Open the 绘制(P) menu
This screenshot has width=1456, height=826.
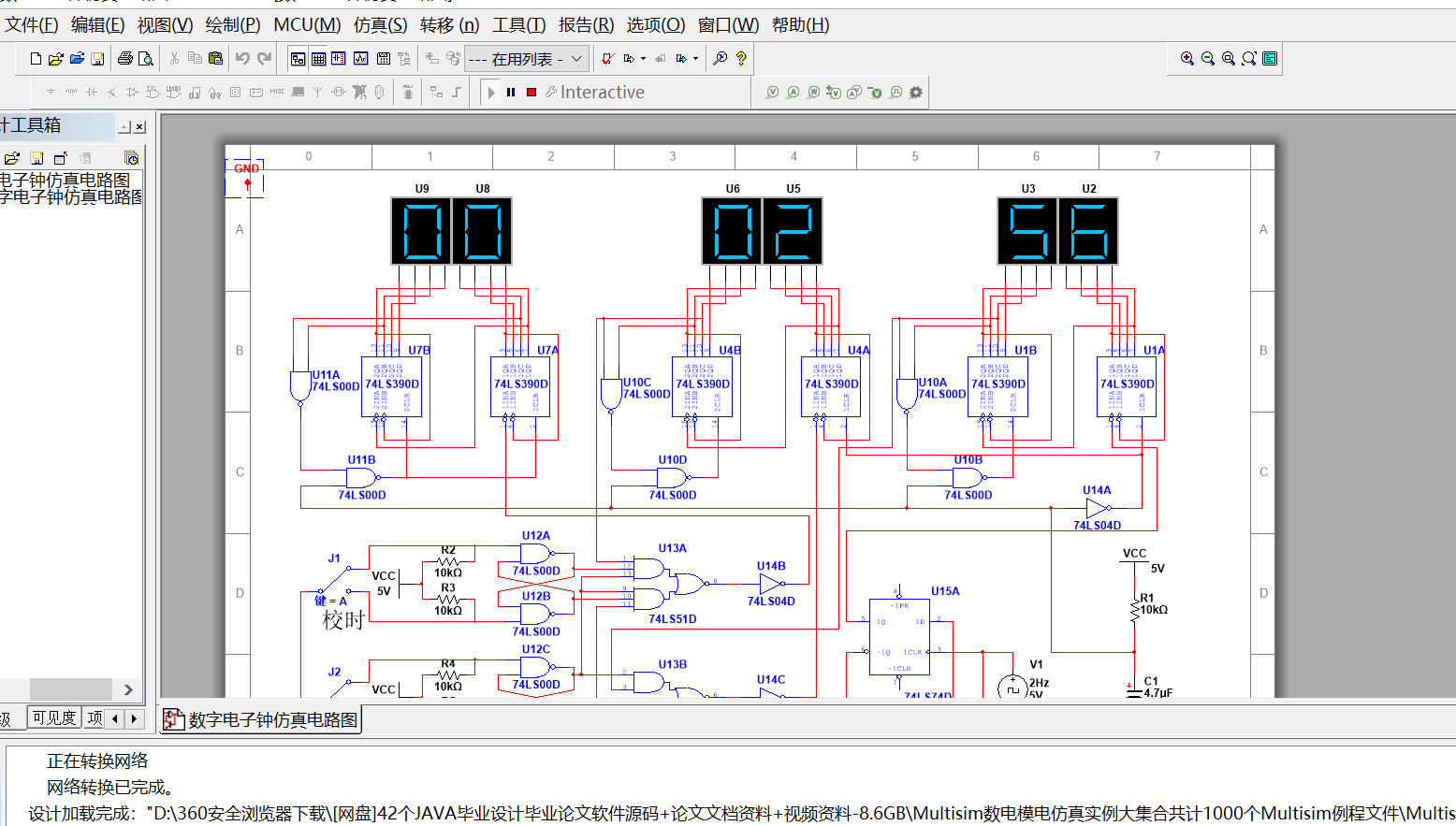point(233,25)
